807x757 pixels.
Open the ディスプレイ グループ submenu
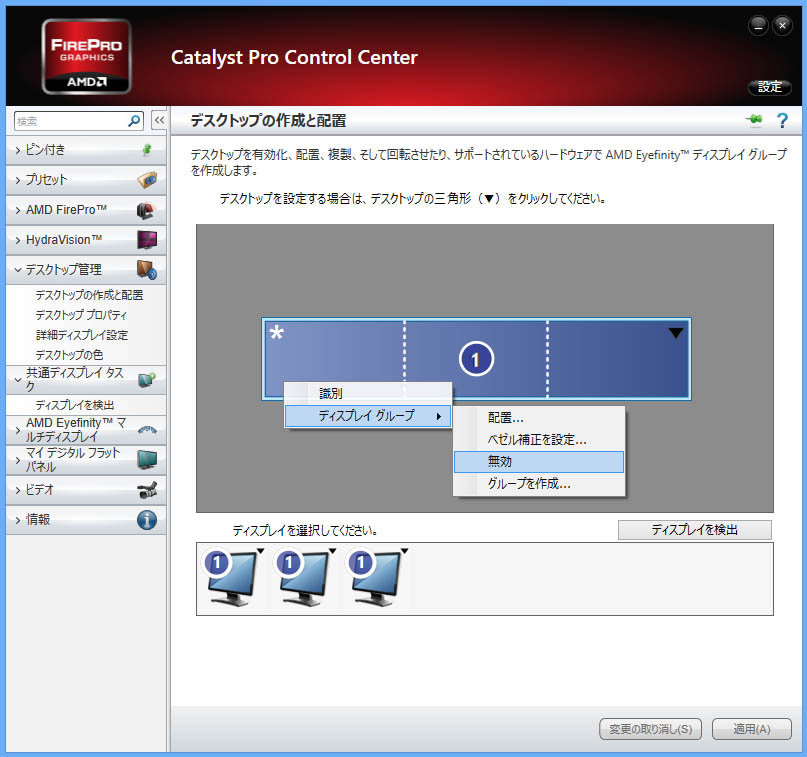[368, 416]
